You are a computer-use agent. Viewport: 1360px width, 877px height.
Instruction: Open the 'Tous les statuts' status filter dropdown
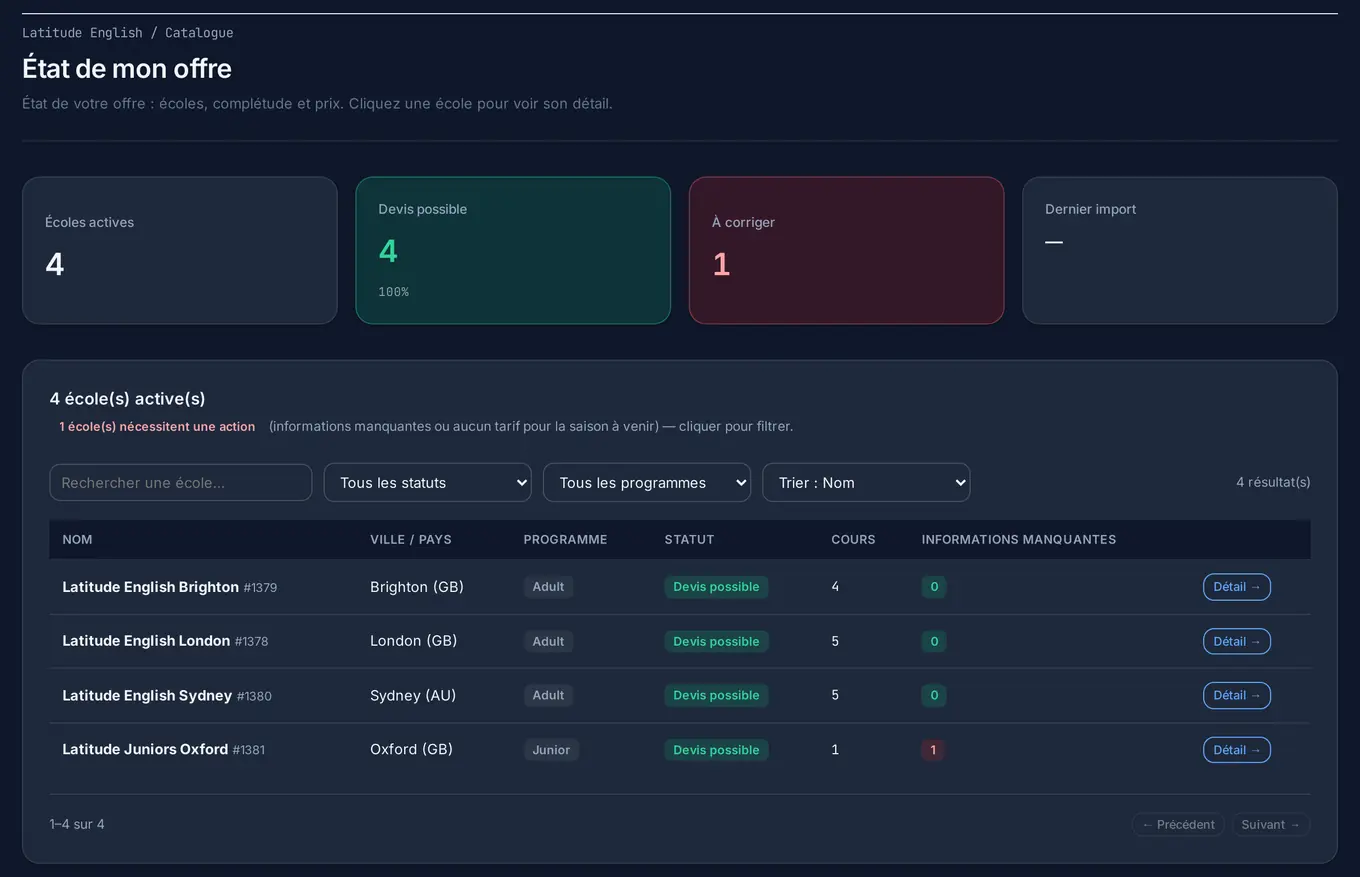coord(427,482)
